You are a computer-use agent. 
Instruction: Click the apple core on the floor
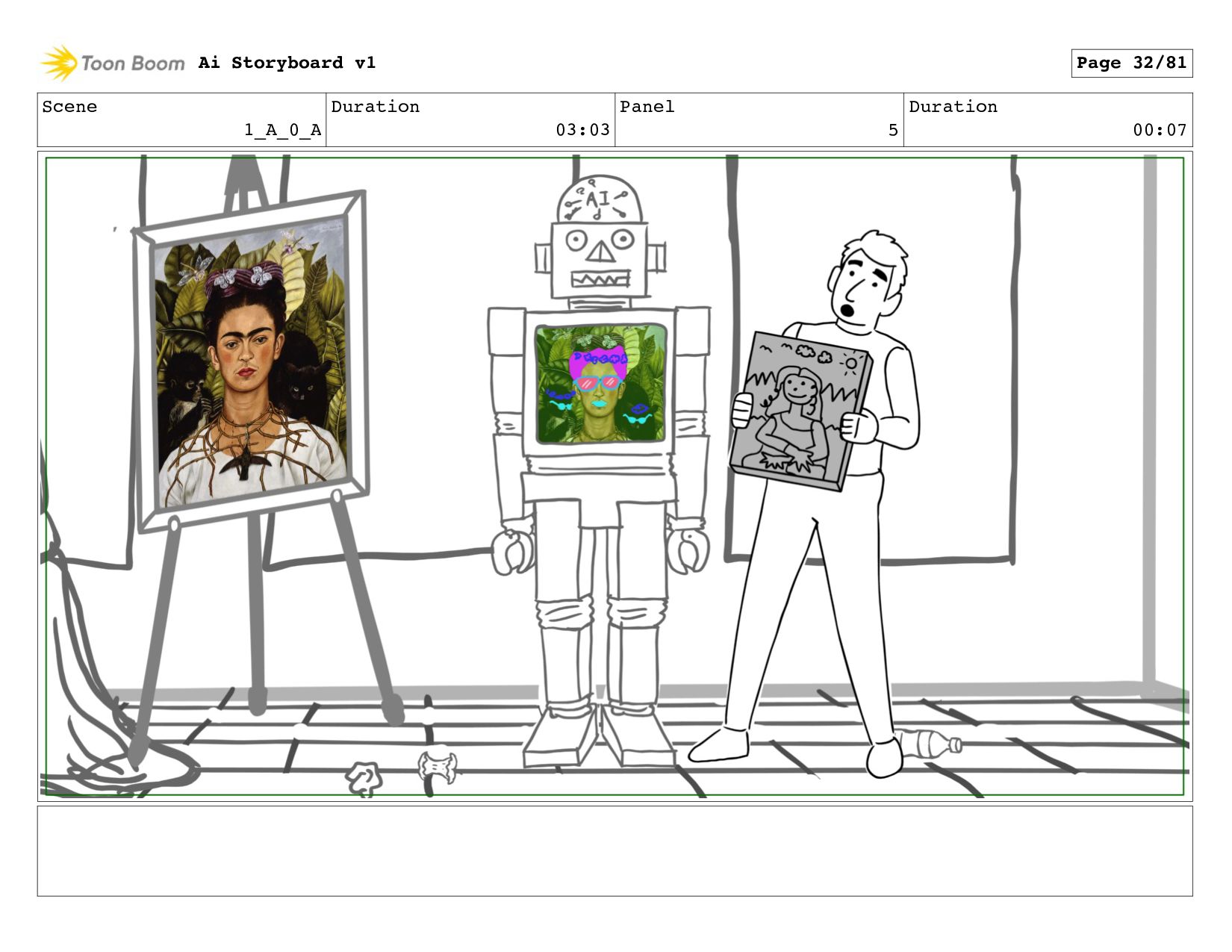click(438, 768)
